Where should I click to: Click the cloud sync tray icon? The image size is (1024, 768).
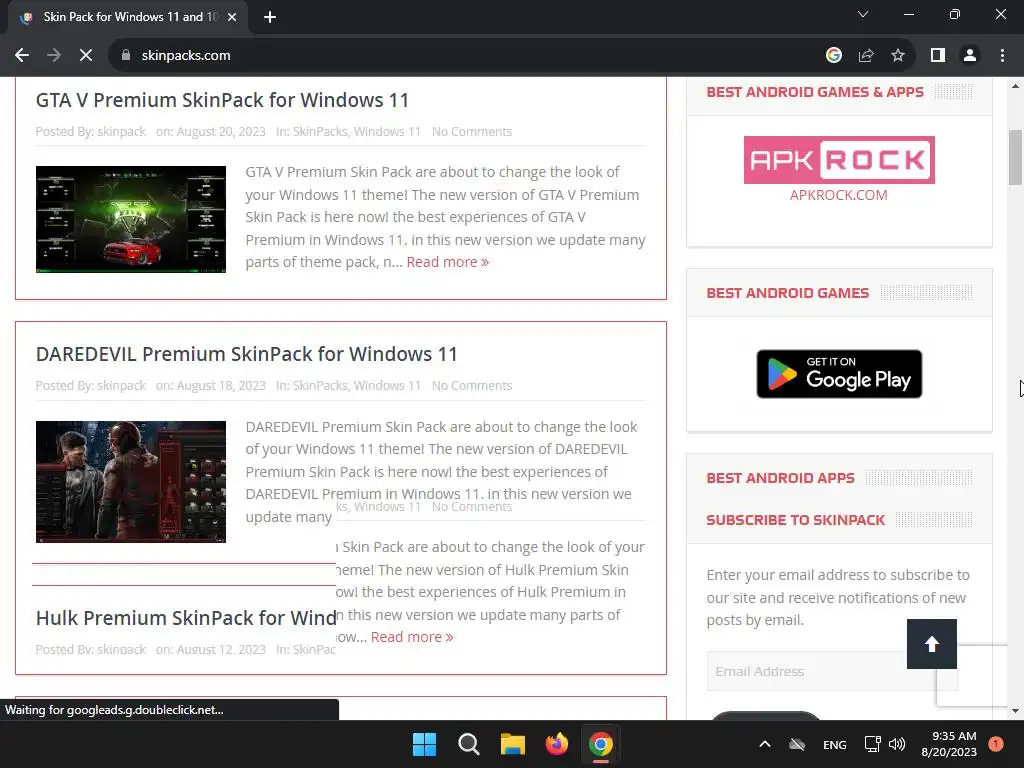pyautogui.click(x=797, y=744)
